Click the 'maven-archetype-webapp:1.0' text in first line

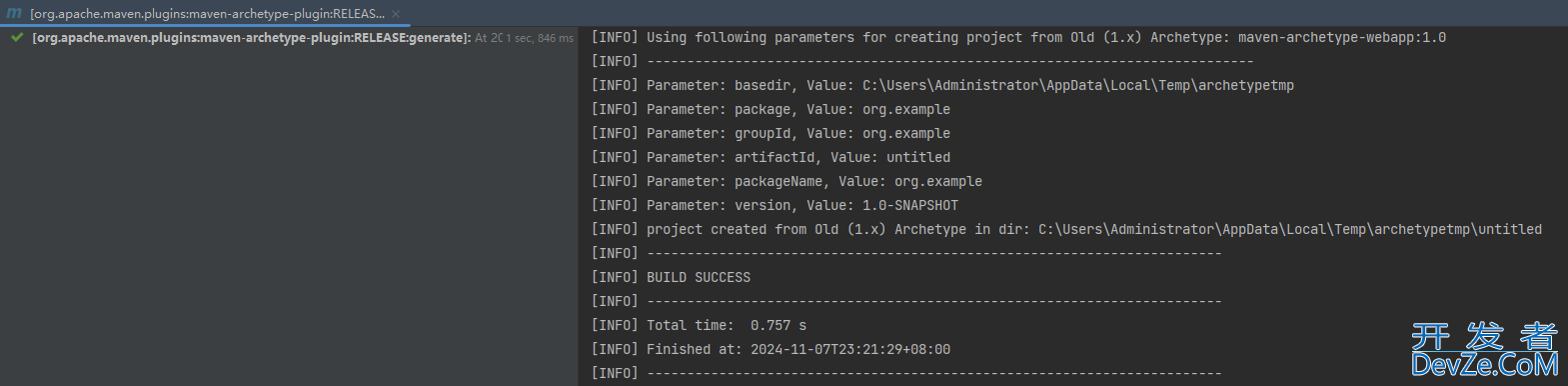[x=1342, y=37]
